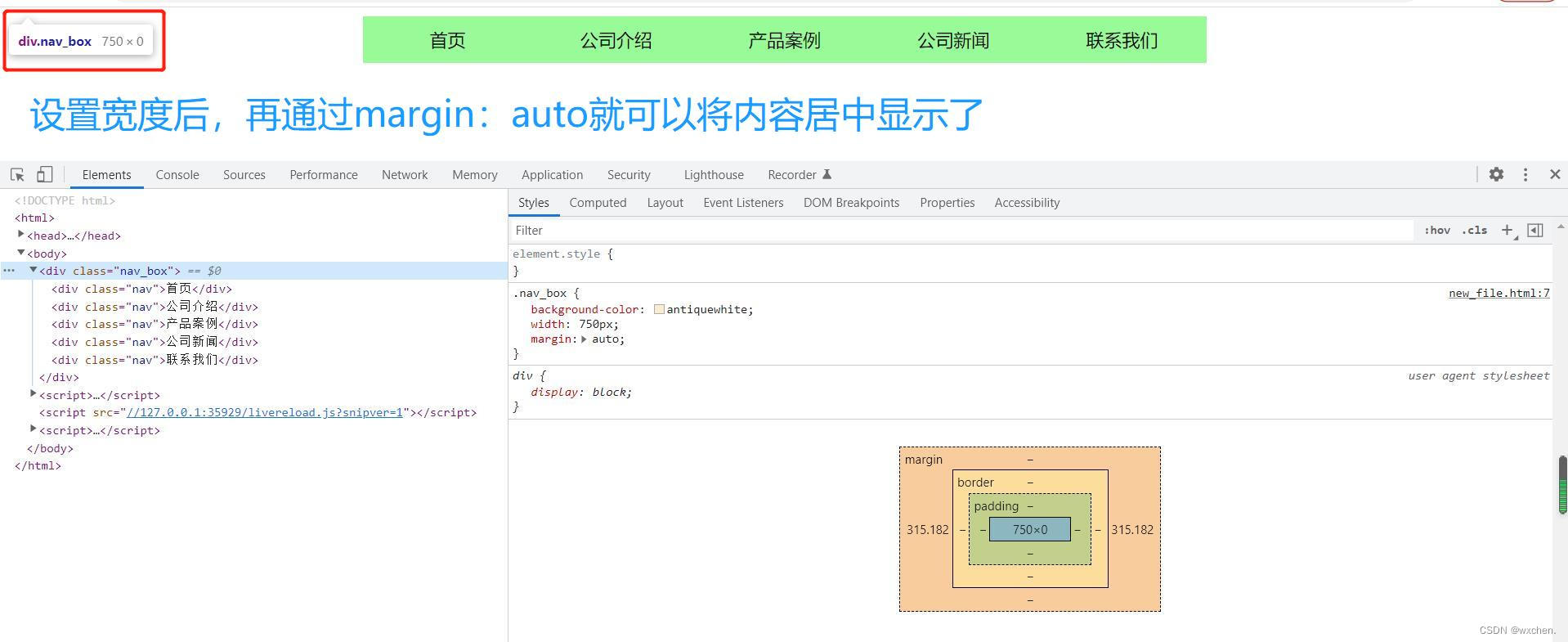Click the 750×0 content box in box model

click(1030, 529)
